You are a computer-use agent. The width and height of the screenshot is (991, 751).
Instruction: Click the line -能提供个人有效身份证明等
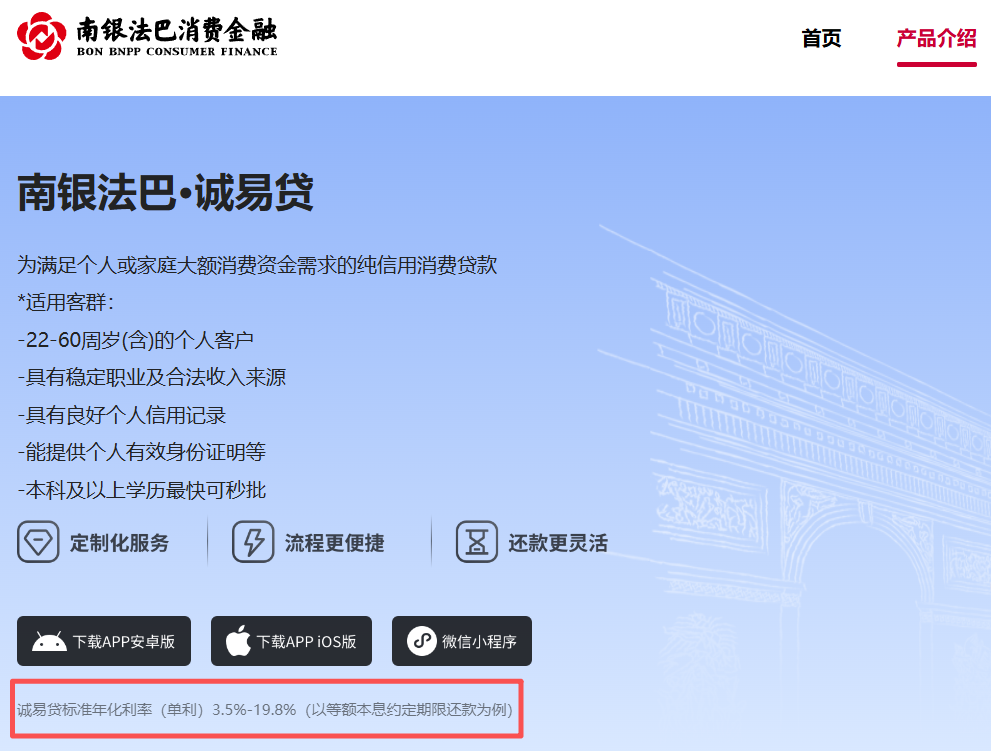pos(142,452)
